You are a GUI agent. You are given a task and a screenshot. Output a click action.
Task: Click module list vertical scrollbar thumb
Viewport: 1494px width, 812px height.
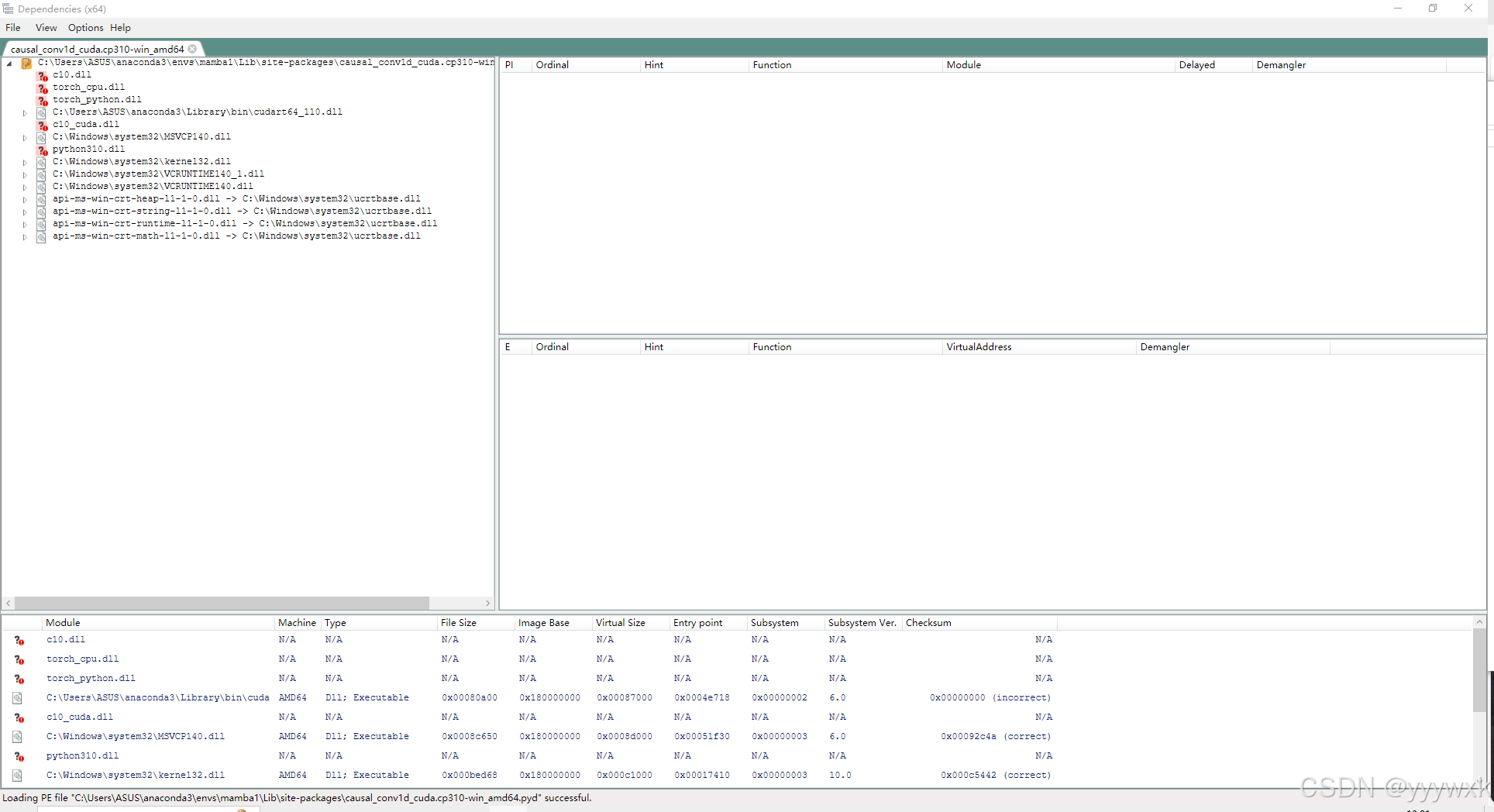coord(1479,669)
